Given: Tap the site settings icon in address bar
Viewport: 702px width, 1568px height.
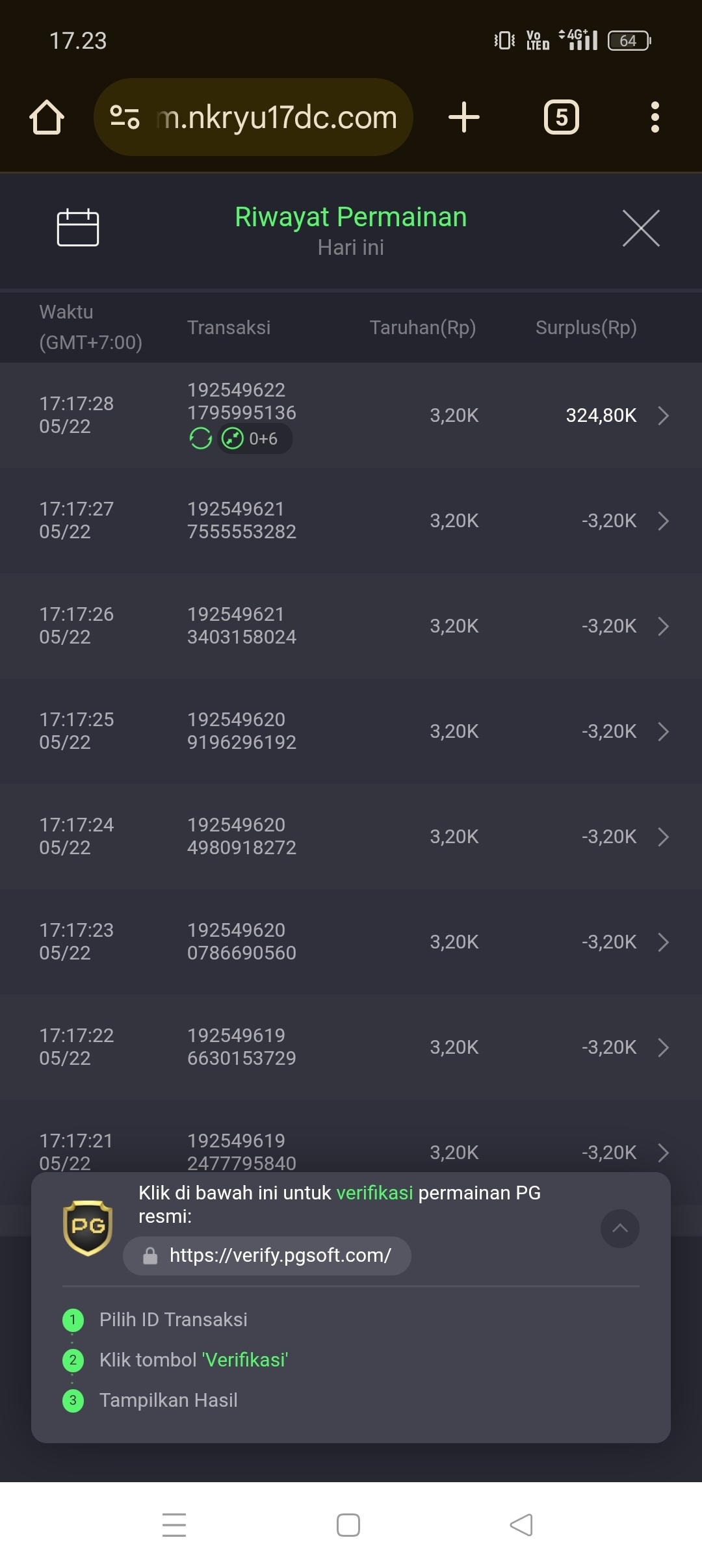Looking at the screenshot, I should [125, 117].
